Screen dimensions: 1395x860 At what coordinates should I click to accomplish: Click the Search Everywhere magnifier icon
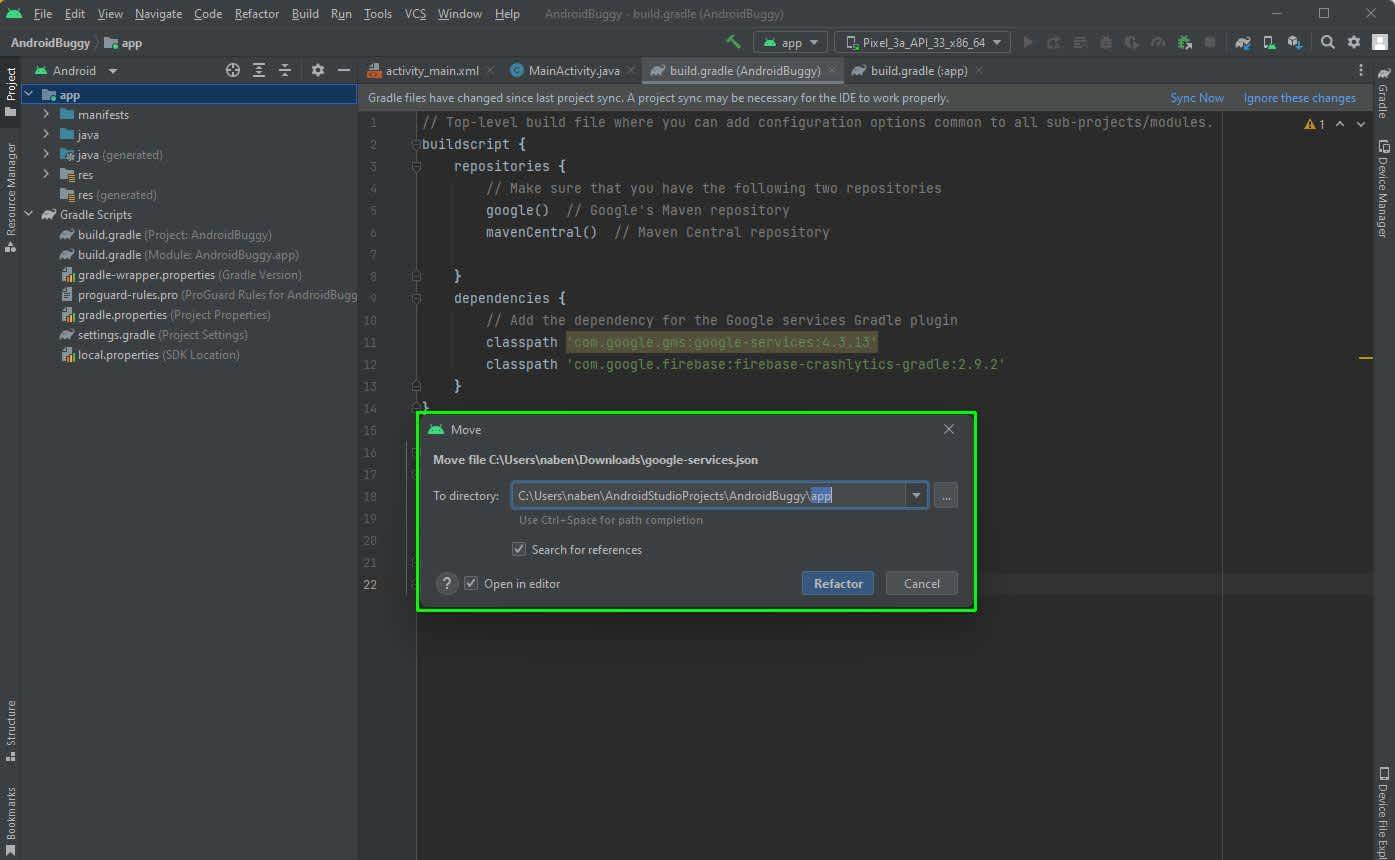[x=1328, y=42]
